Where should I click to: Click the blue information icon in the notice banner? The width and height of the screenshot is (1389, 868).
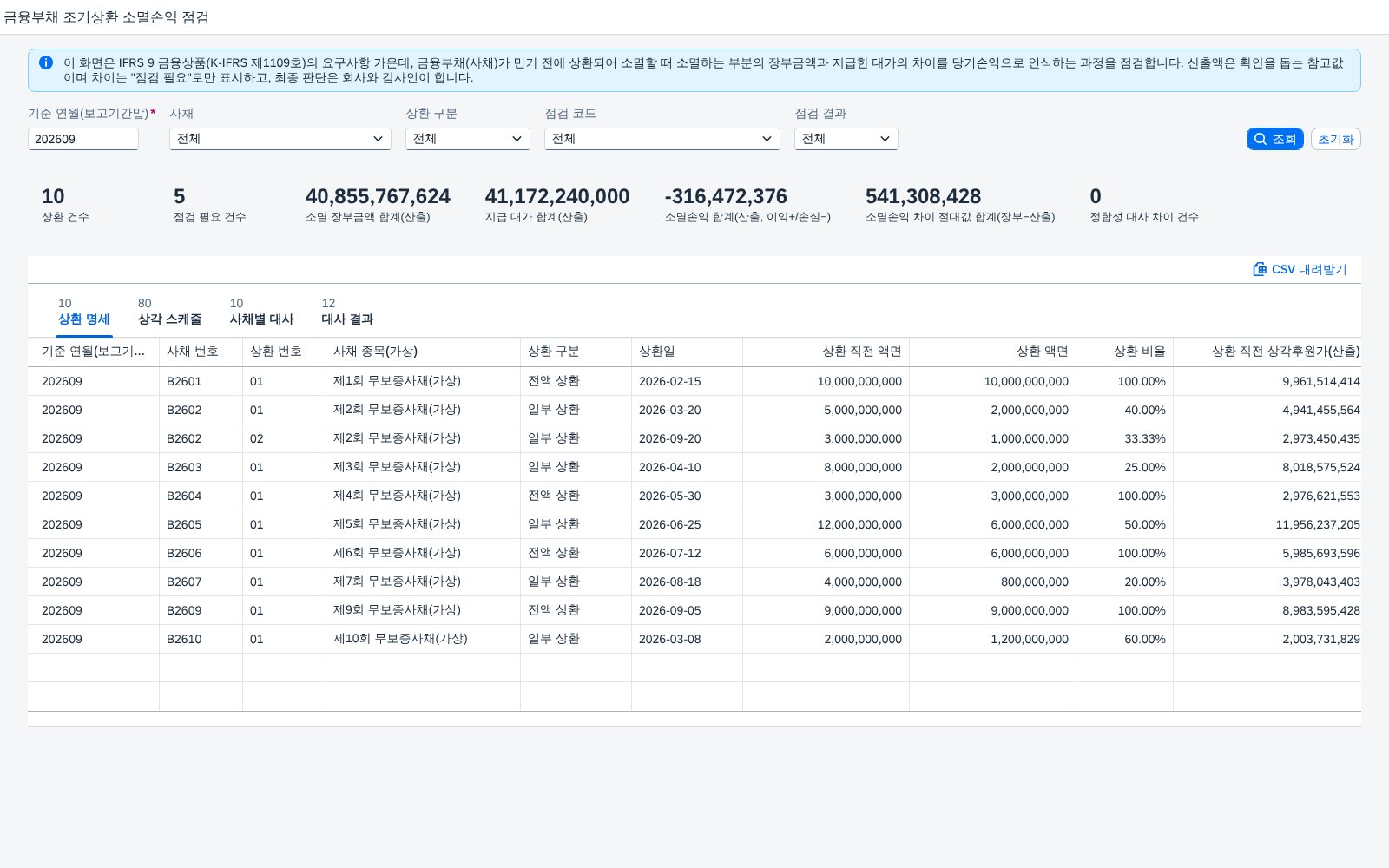(46, 62)
